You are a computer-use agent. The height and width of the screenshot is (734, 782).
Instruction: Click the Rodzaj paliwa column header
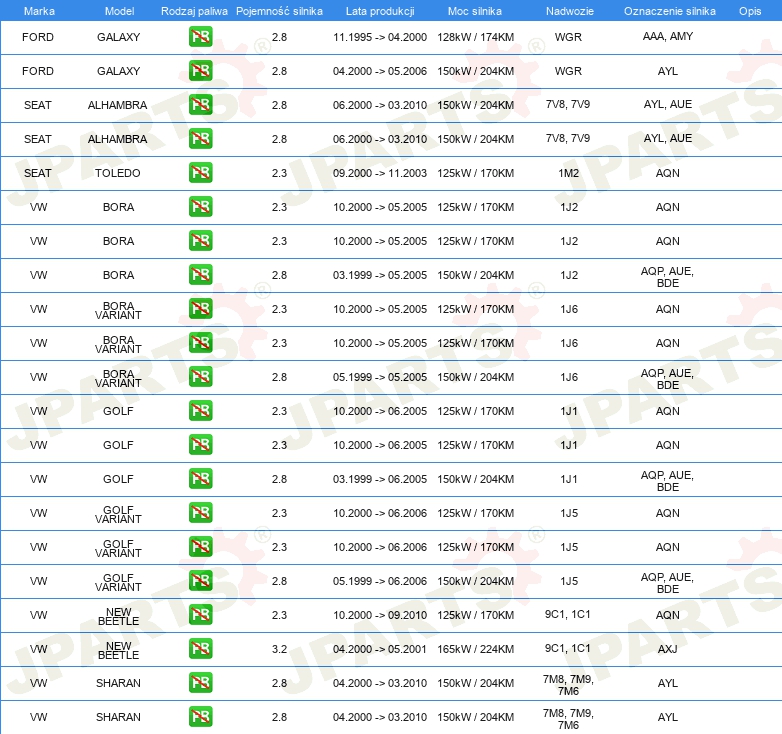tap(194, 11)
